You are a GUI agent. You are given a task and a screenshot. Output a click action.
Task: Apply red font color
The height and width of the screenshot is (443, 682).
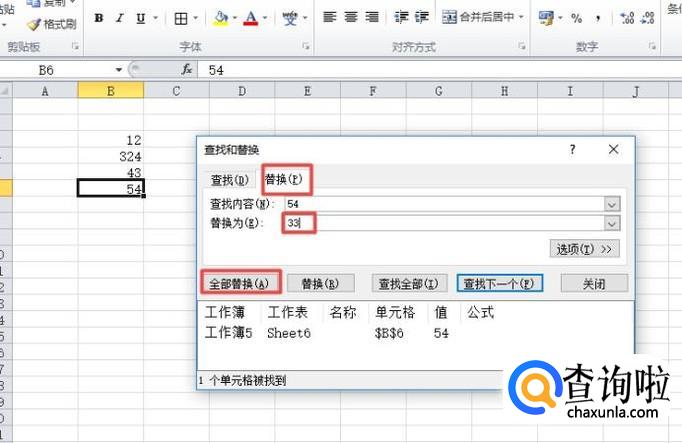[x=251, y=18]
